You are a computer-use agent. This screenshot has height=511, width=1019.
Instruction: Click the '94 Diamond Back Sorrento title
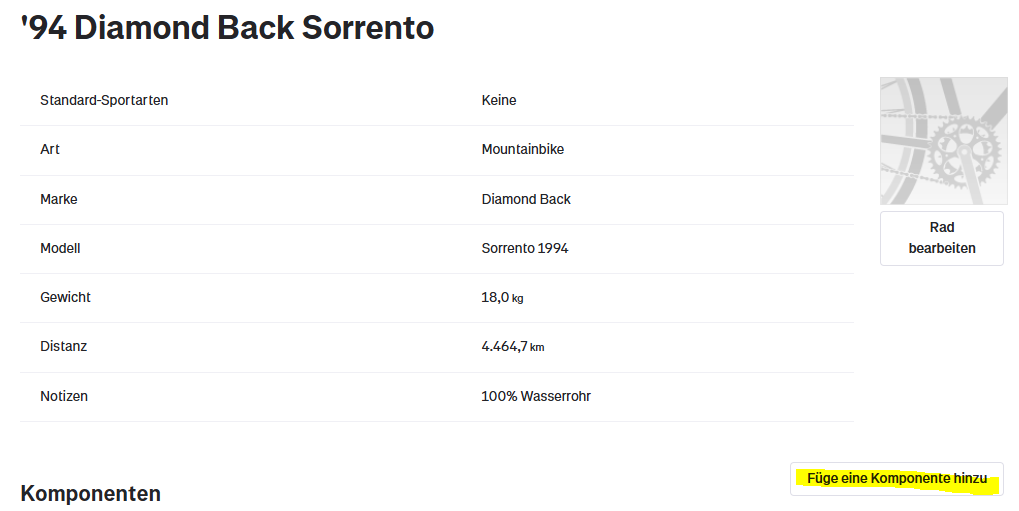click(x=228, y=28)
